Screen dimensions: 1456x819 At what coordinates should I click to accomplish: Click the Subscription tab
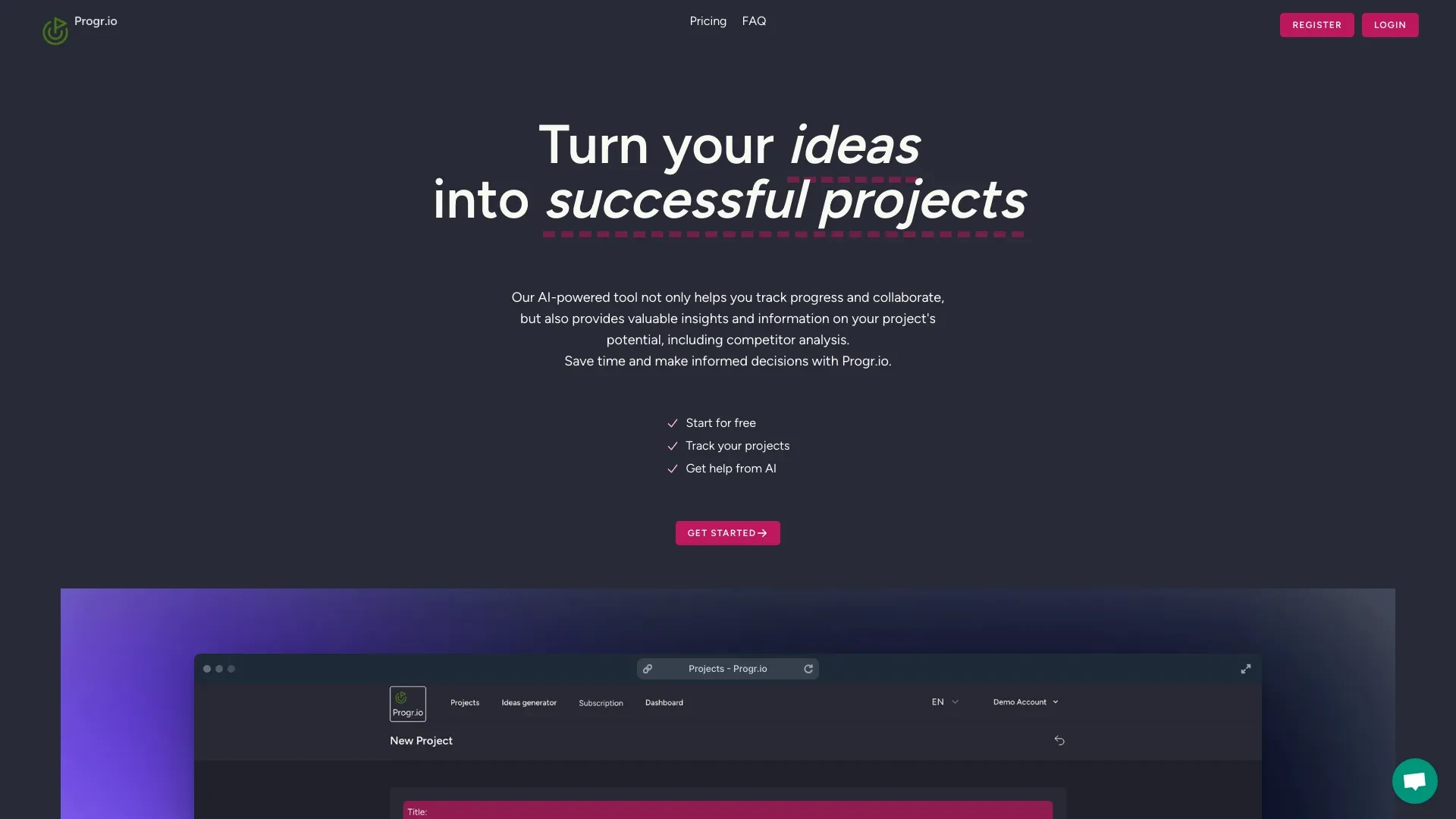[x=601, y=702]
